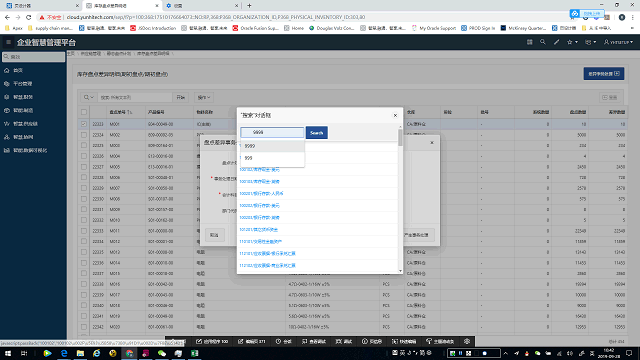Click the Search button in the dialog
Viewport: 640px width, 360px height.
coord(317,133)
